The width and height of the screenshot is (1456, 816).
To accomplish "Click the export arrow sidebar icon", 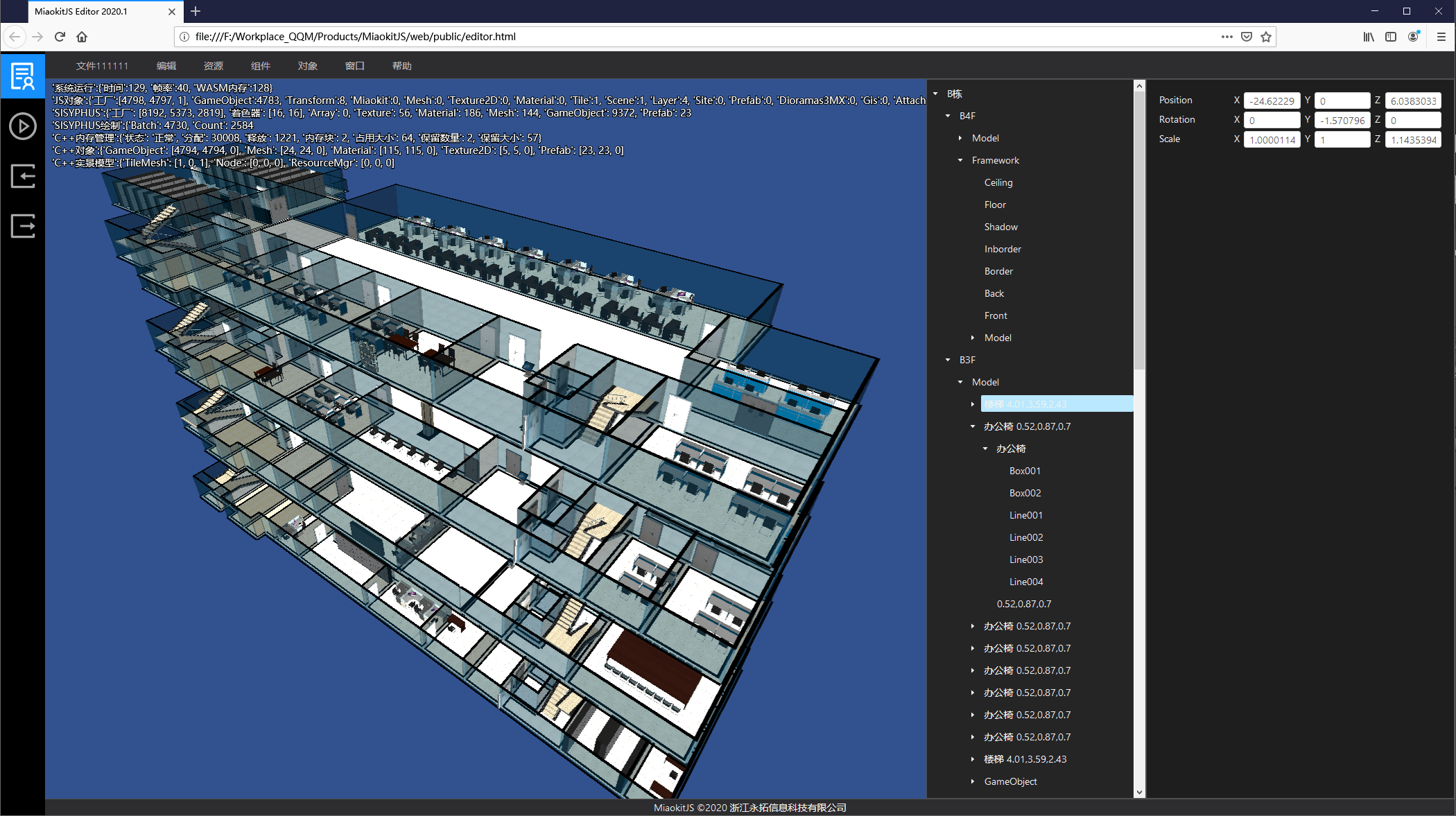I will [23, 226].
